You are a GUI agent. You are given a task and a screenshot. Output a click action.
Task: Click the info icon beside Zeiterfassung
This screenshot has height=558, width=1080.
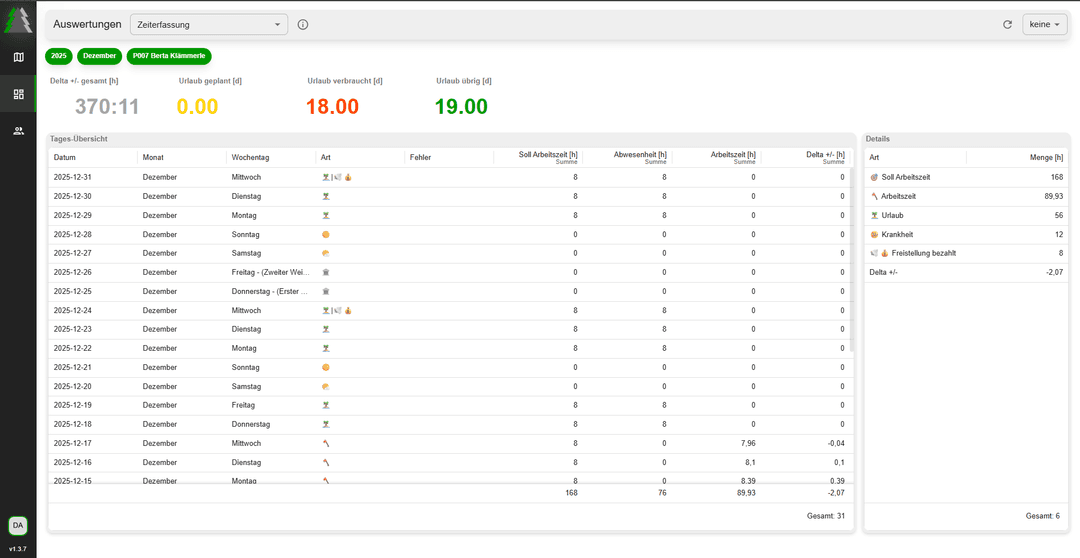(303, 24)
